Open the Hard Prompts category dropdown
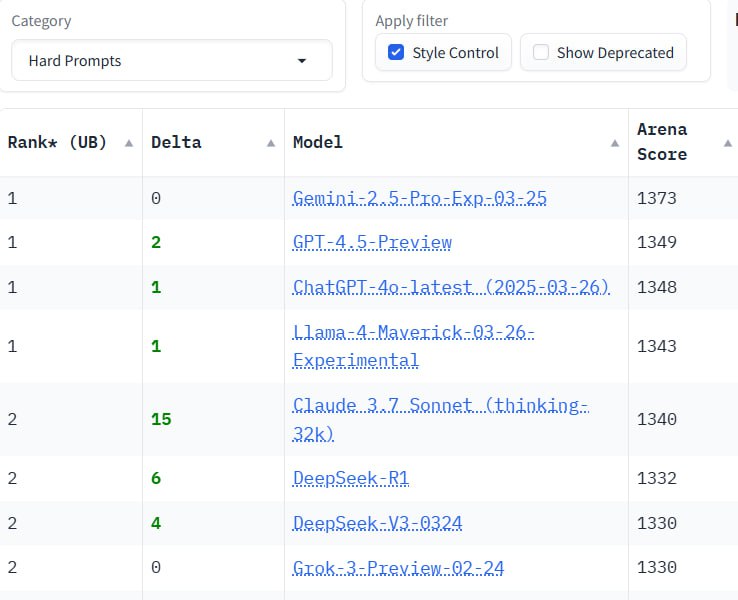738x600 pixels. click(172, 61)
